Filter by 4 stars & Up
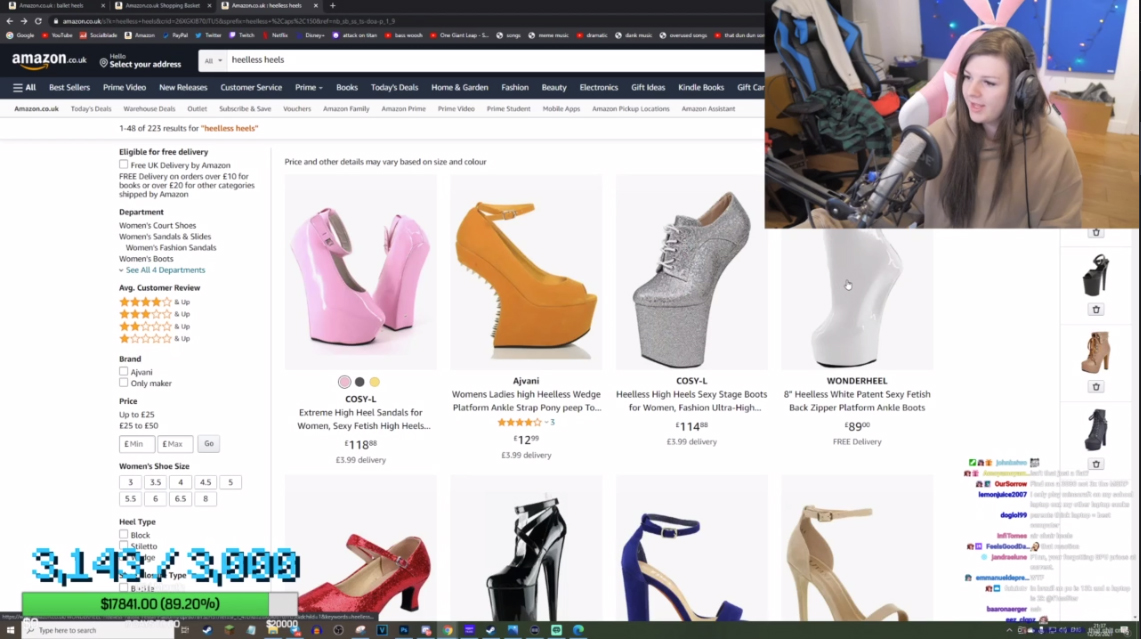This screenshot has width=1141, height=639. 154,302
